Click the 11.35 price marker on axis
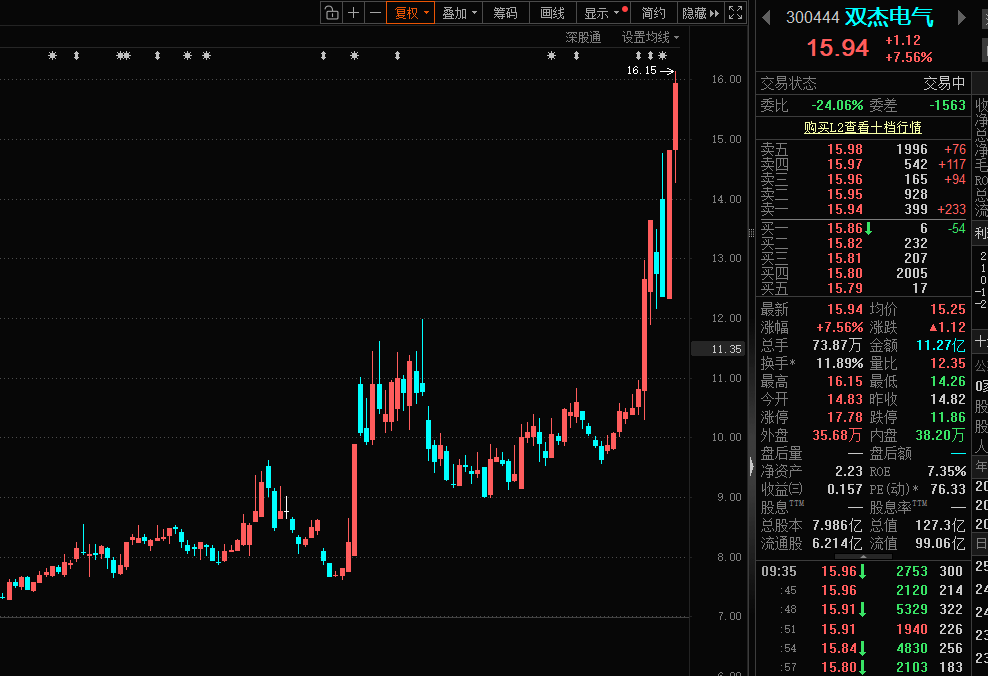 coord(718,349)
